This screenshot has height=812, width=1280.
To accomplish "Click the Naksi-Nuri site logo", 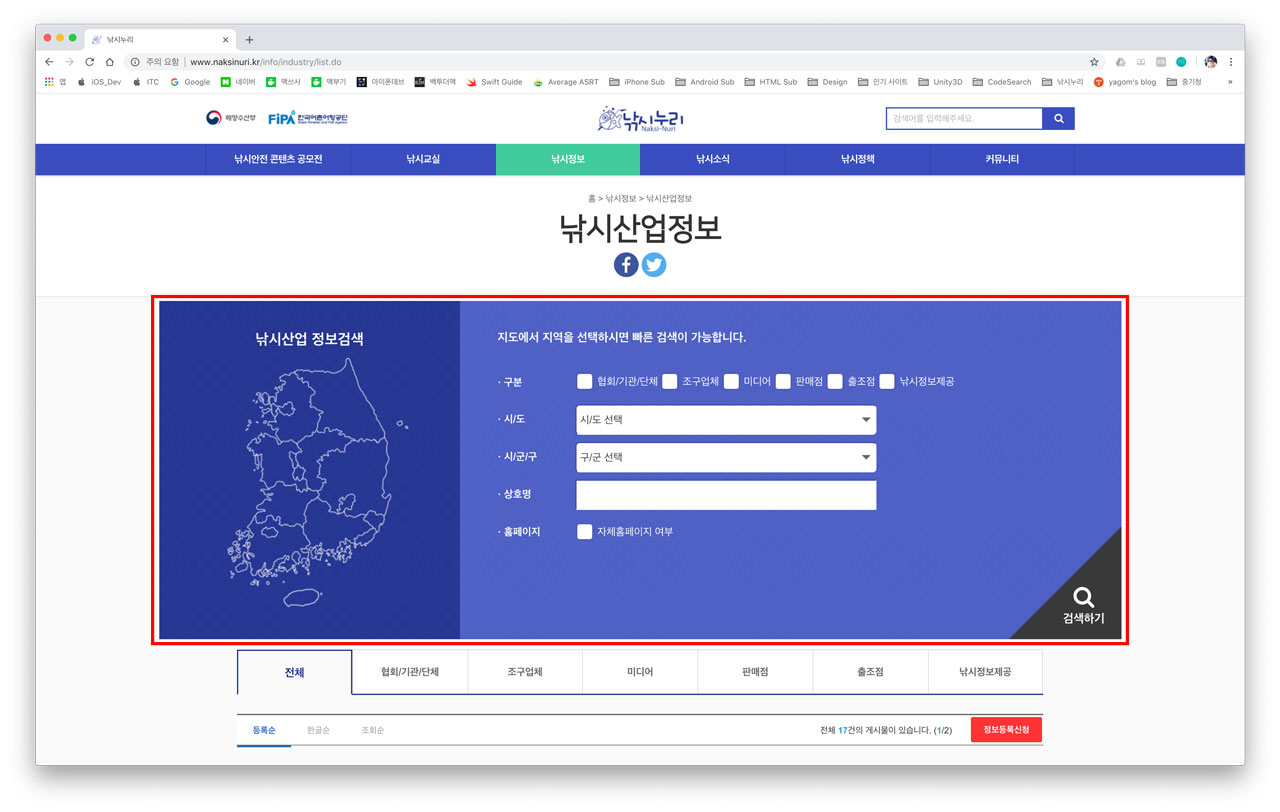I will tap(640, 119).
